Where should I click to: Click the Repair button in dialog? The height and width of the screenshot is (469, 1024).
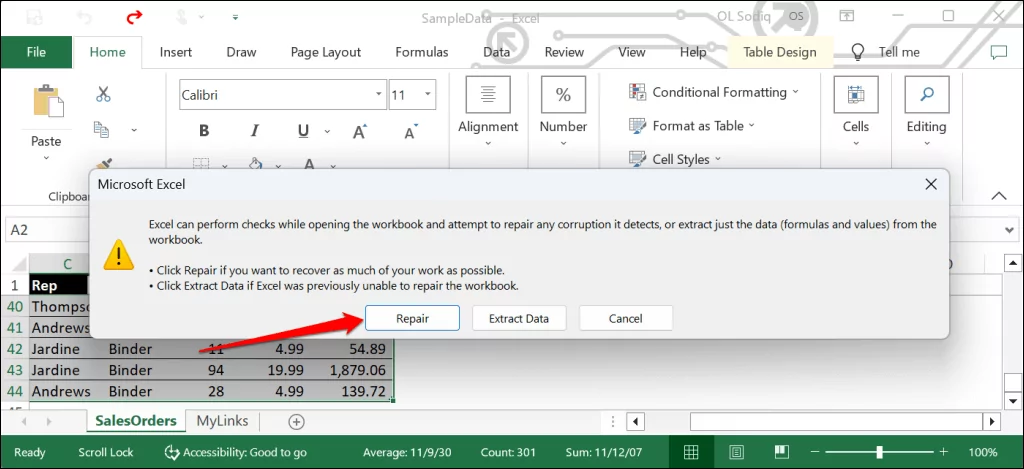412,318
